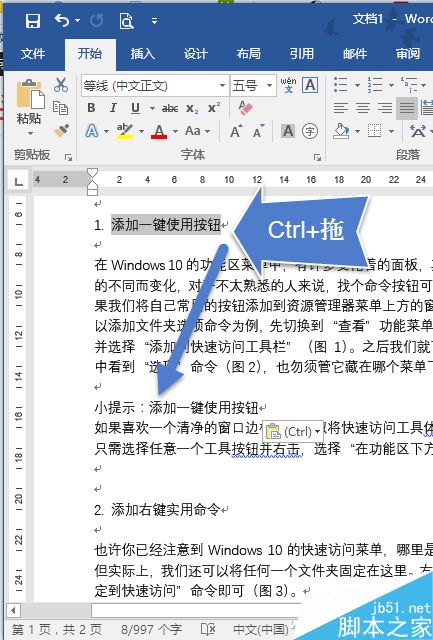Toggle character shading A icon
Image resolution: width=433 pixels, height=640 pixels.
pos(288,131)
